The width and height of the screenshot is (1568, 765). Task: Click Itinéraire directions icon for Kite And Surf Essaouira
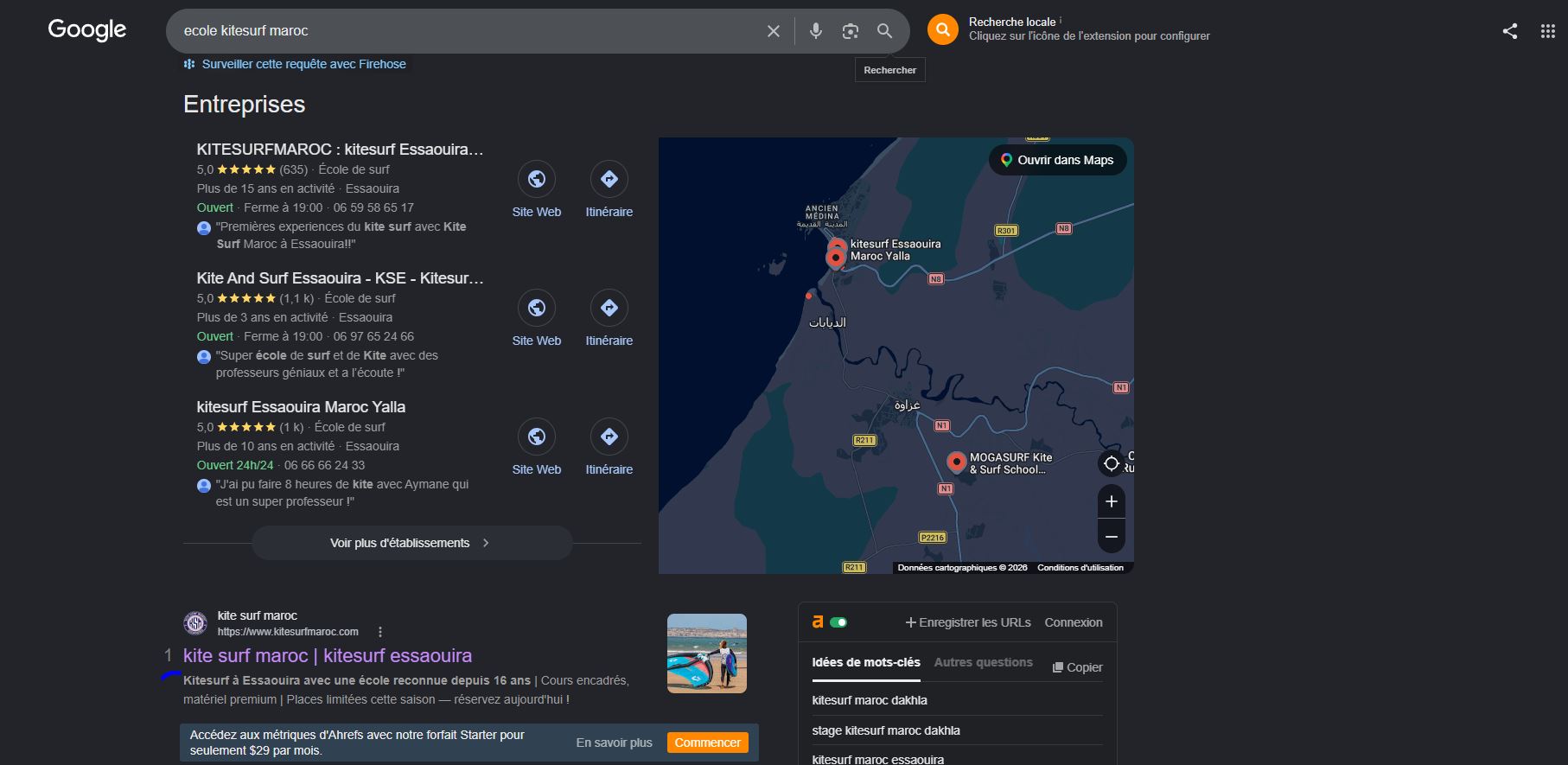609,308
